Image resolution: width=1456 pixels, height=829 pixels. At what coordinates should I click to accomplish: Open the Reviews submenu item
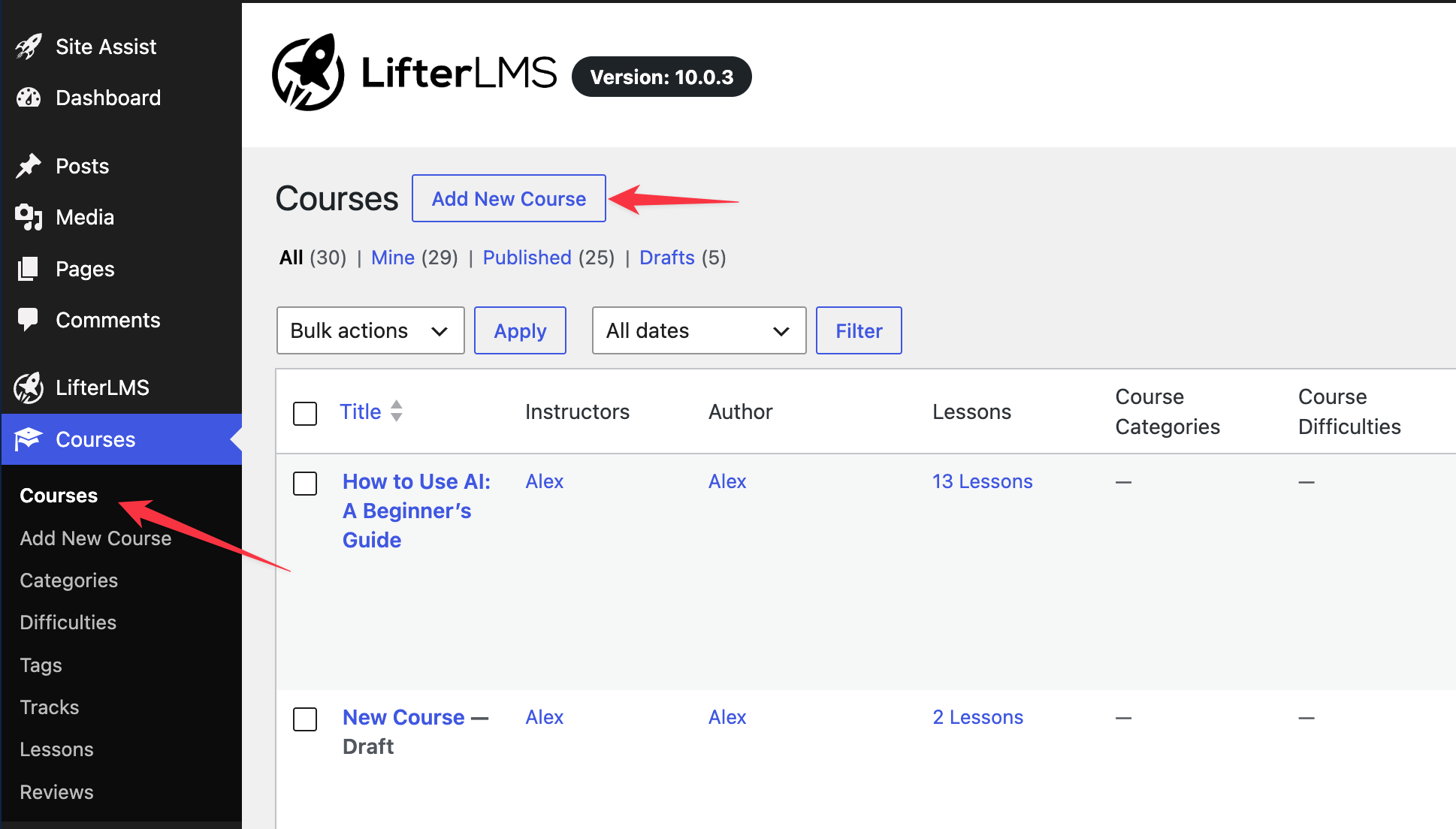pos(56,792)
